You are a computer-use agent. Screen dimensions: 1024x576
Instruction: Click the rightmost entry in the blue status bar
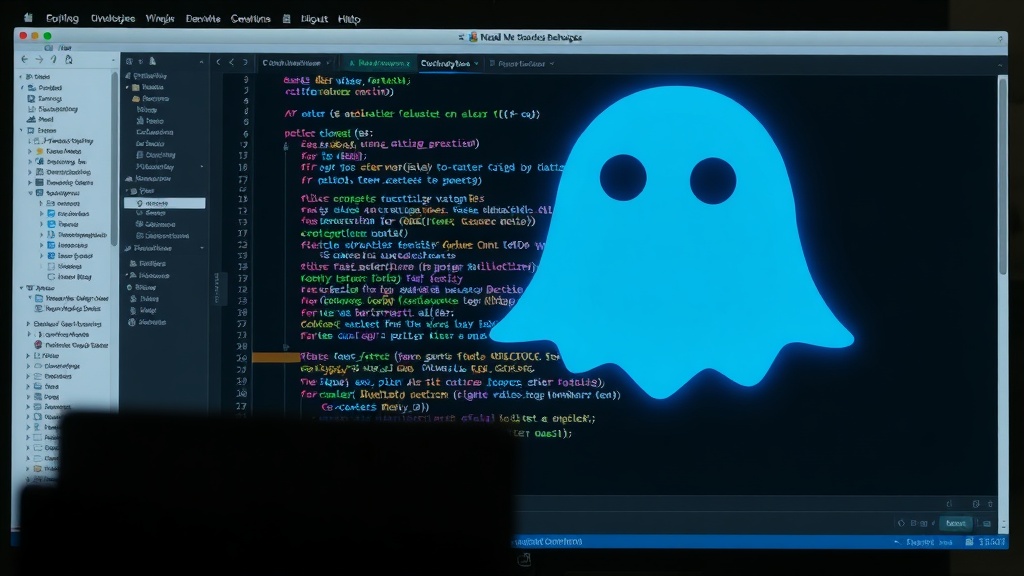[x=991, y=542]
